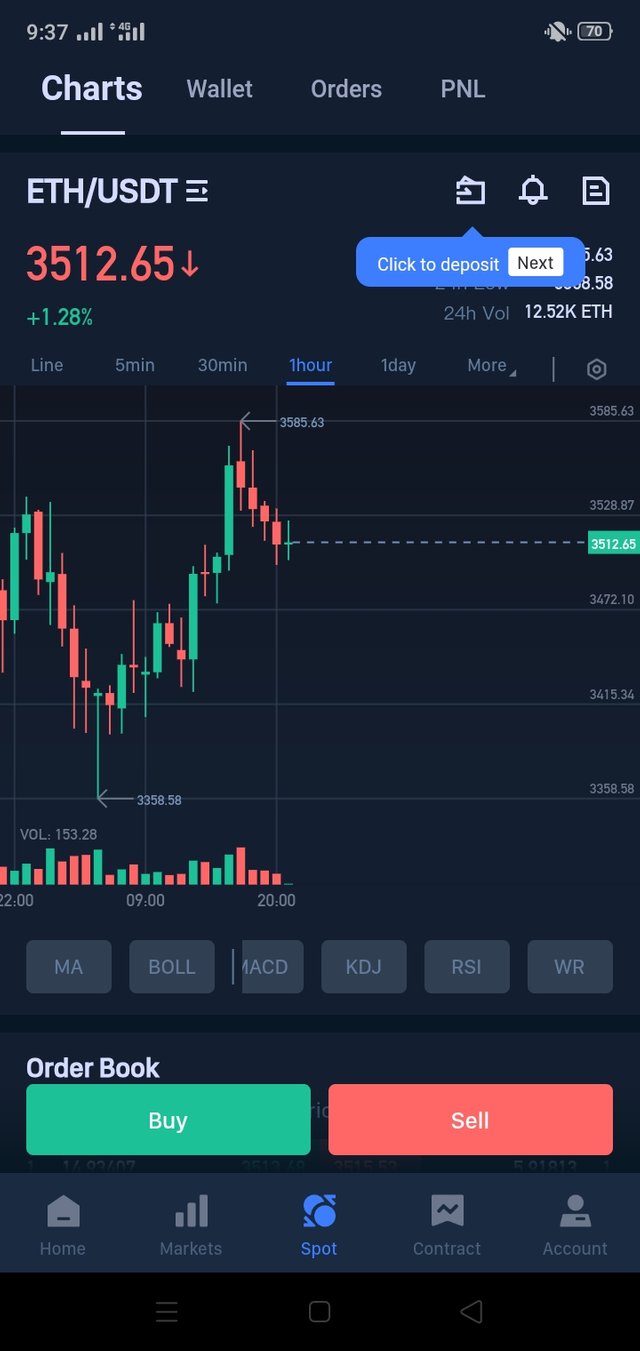
Task: Open the order records document icon
Action: (x=596, y=190)
